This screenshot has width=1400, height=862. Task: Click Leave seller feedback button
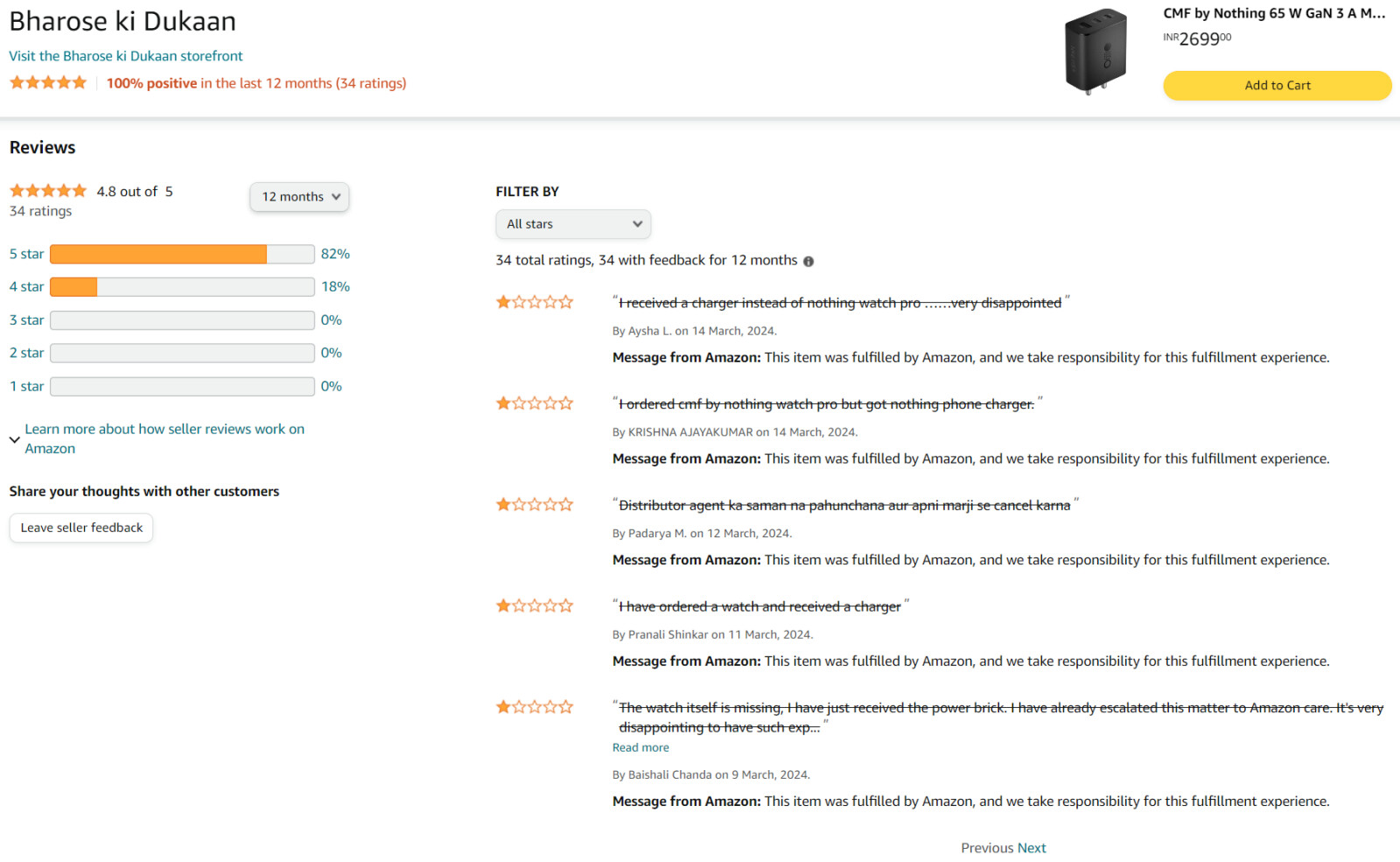(81, 528)
